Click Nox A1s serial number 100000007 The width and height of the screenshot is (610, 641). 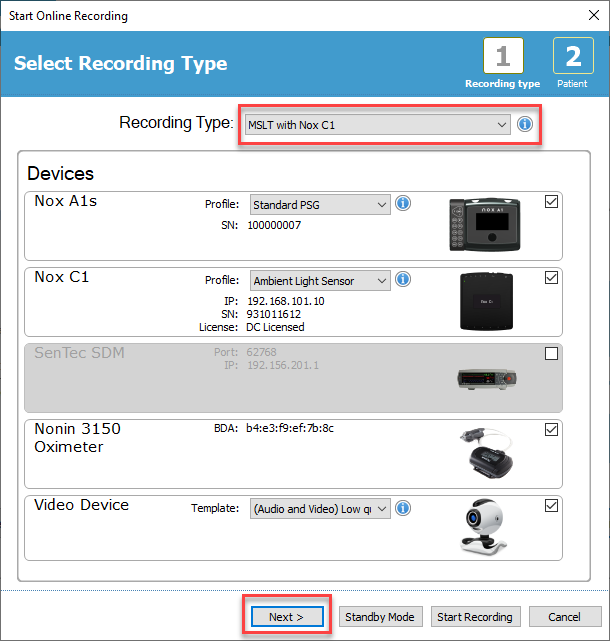coord(274,225)
